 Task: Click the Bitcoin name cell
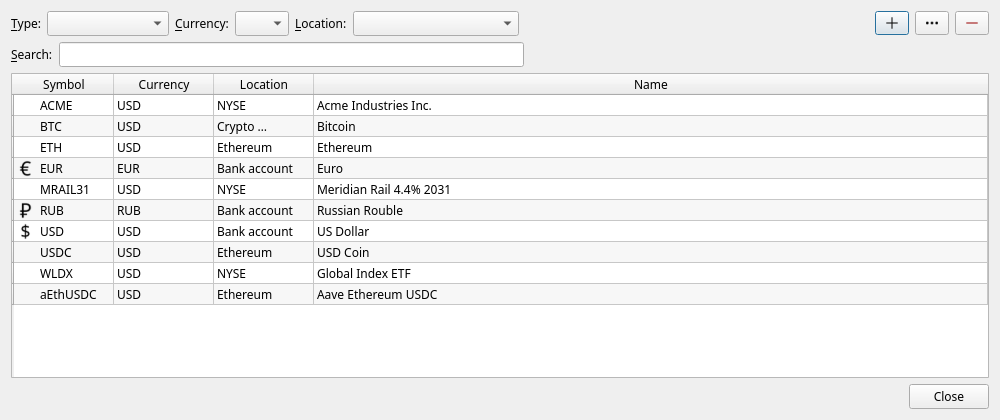click(651, 127)
